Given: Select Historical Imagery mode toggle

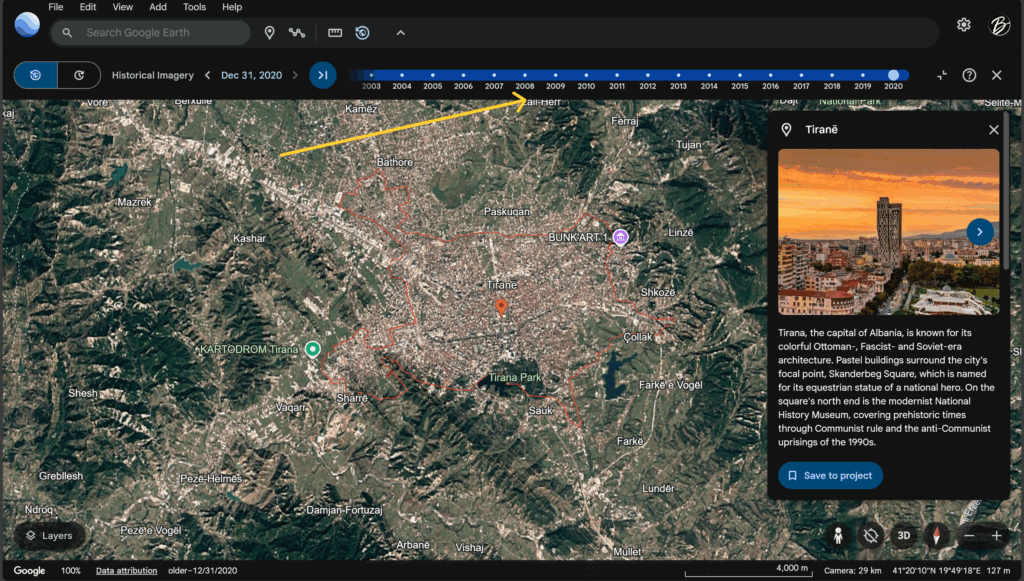Looking at the screenshot, I should (36, 75).
